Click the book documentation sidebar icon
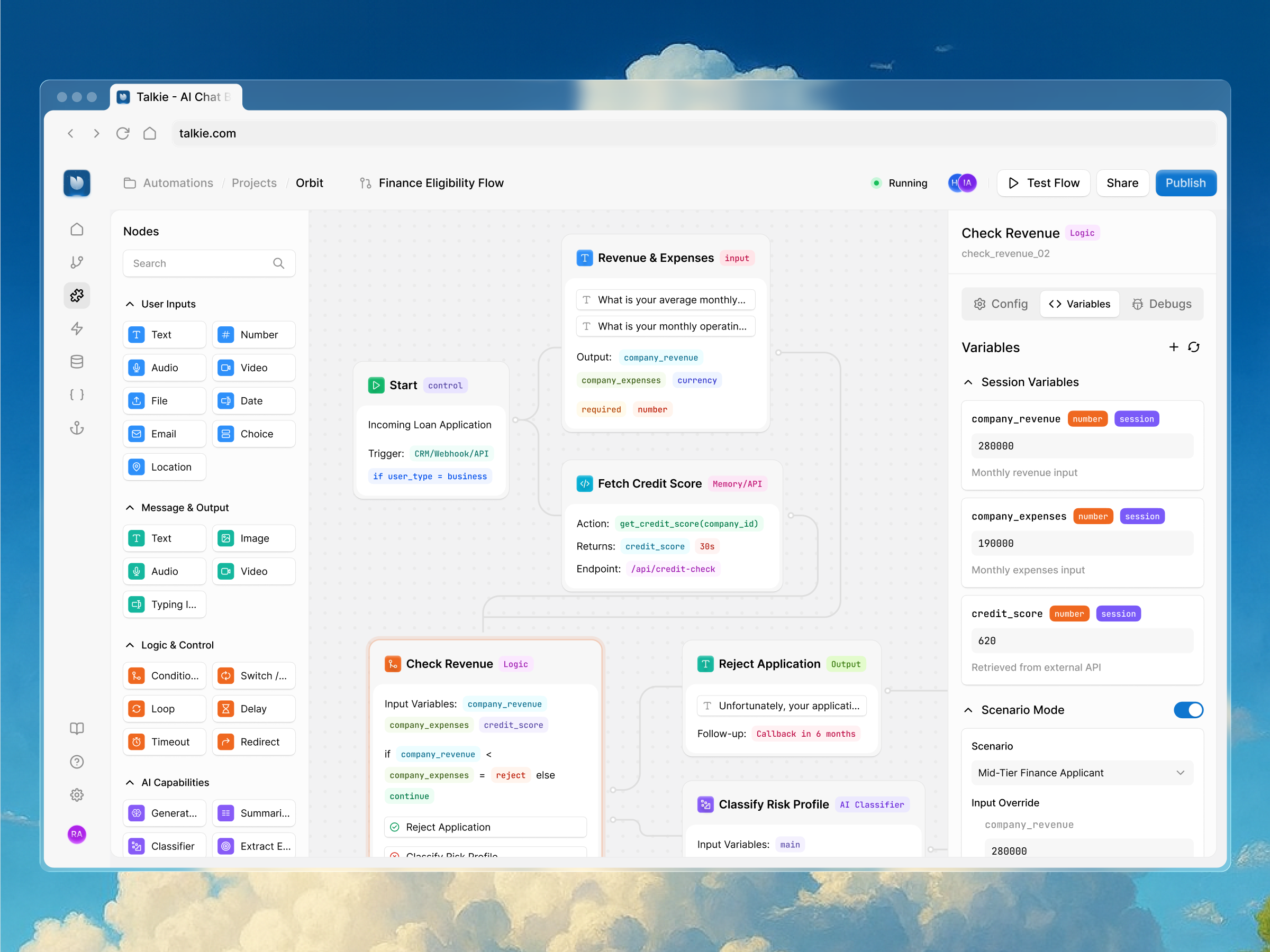Image resolution: width=1270 pixels, height=952 pixels. click(x=77, y=728)
